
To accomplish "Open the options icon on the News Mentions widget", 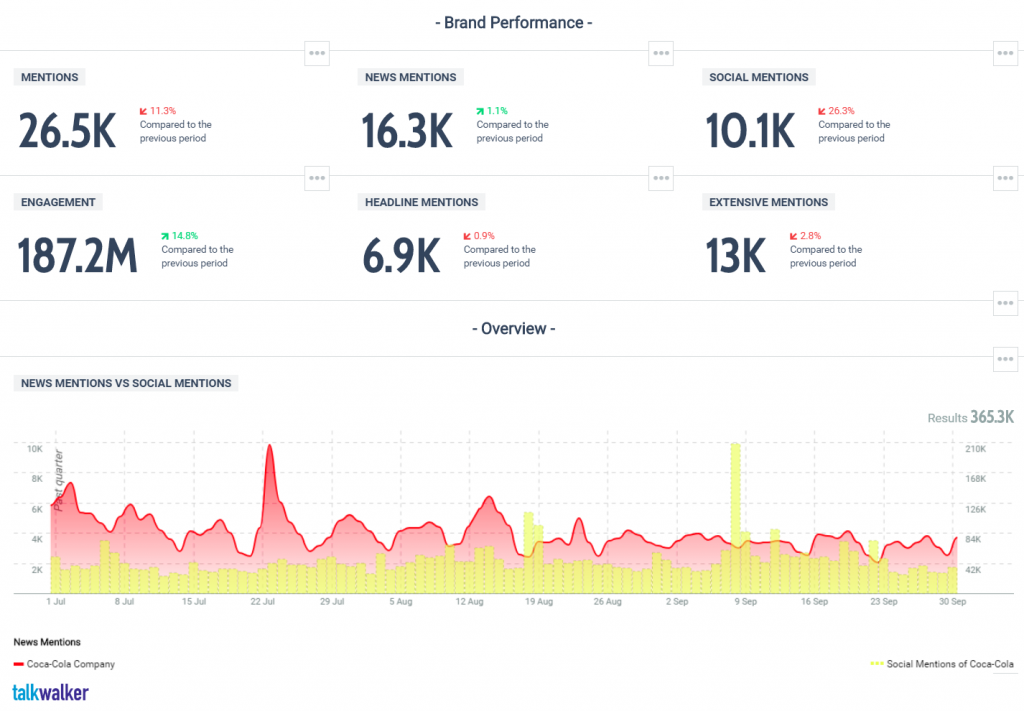I will 660,53.
